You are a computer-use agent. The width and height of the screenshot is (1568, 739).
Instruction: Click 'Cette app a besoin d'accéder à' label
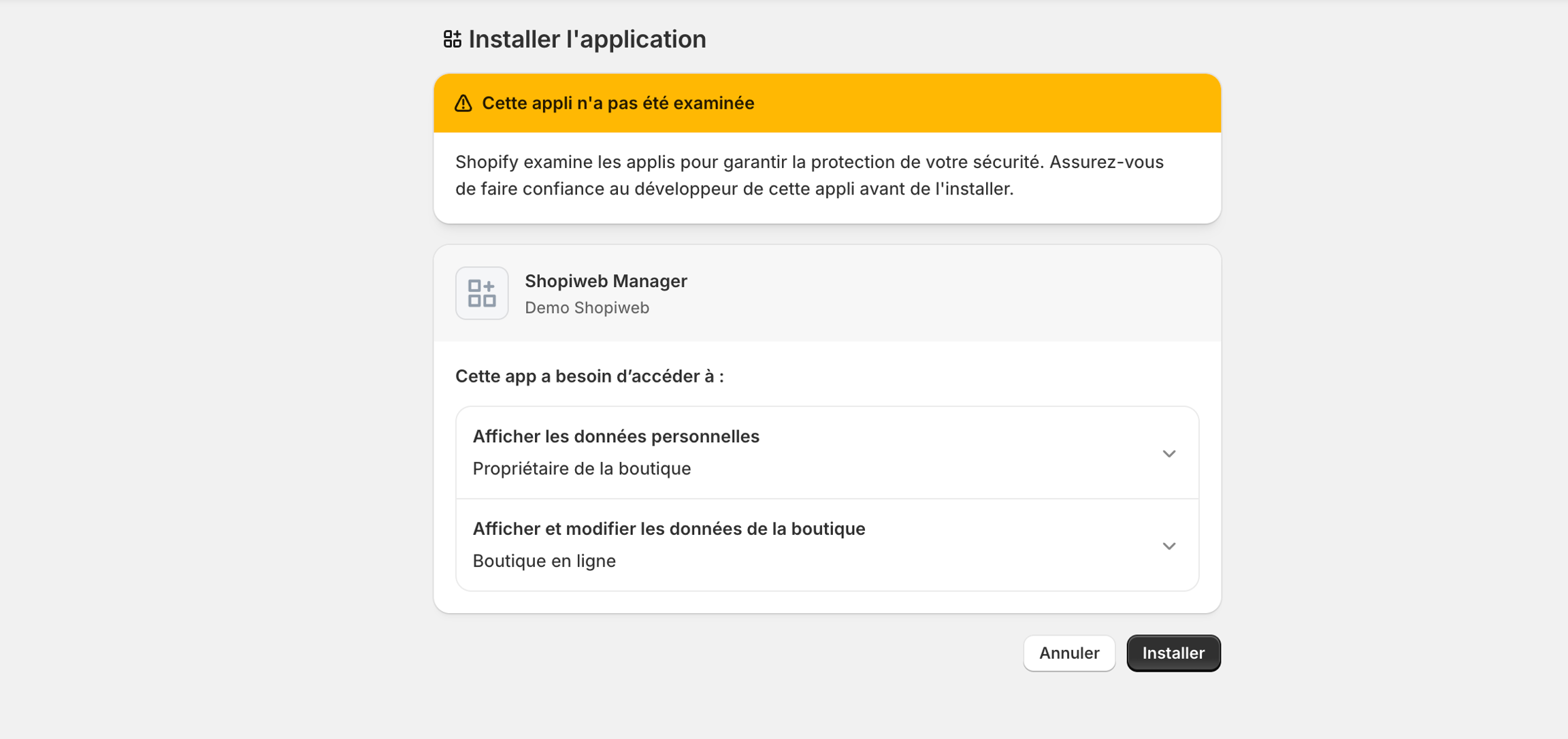pos(589,376)
